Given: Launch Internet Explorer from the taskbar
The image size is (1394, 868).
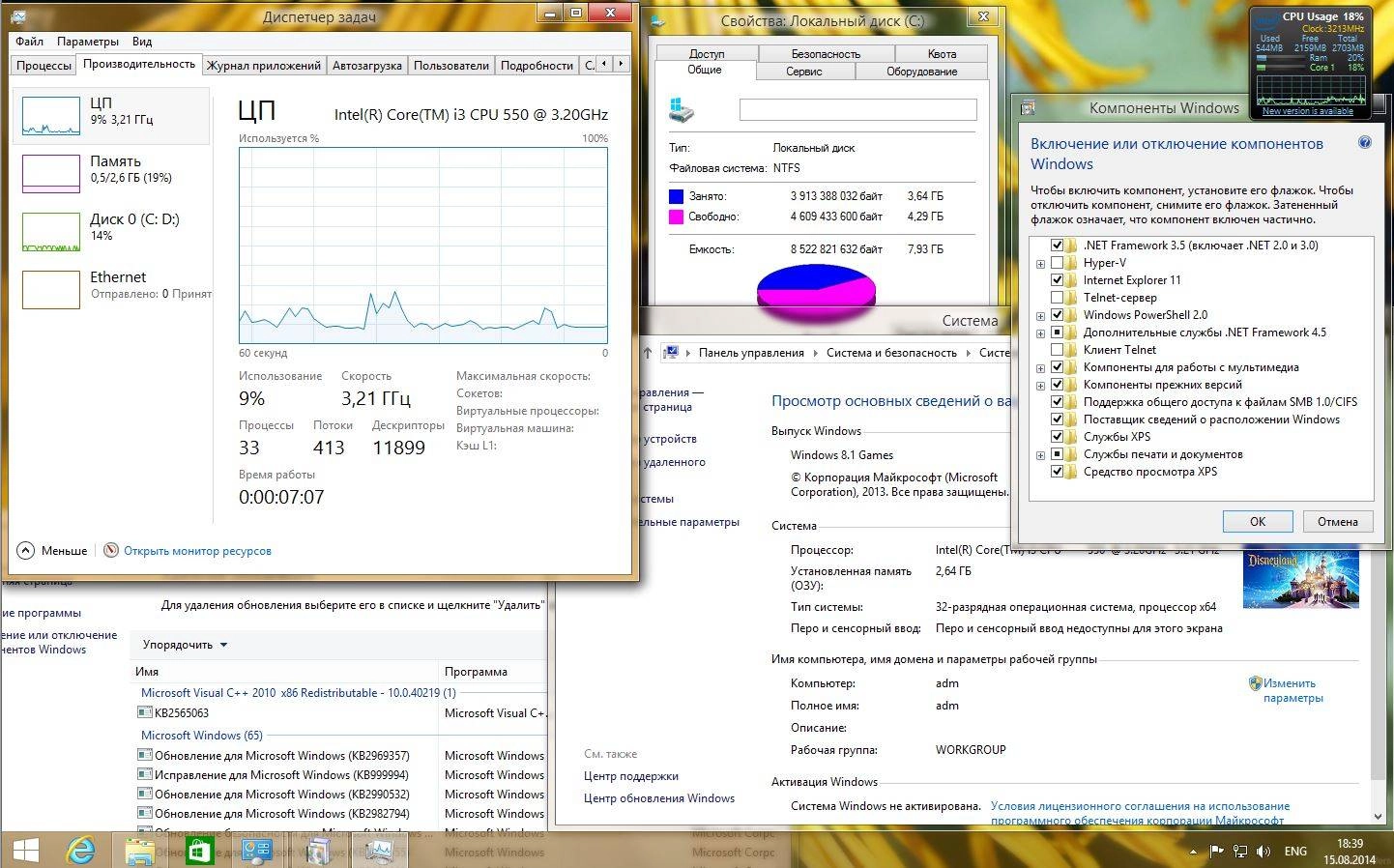Looking at the screenshot, I should [x=80, y=851].
